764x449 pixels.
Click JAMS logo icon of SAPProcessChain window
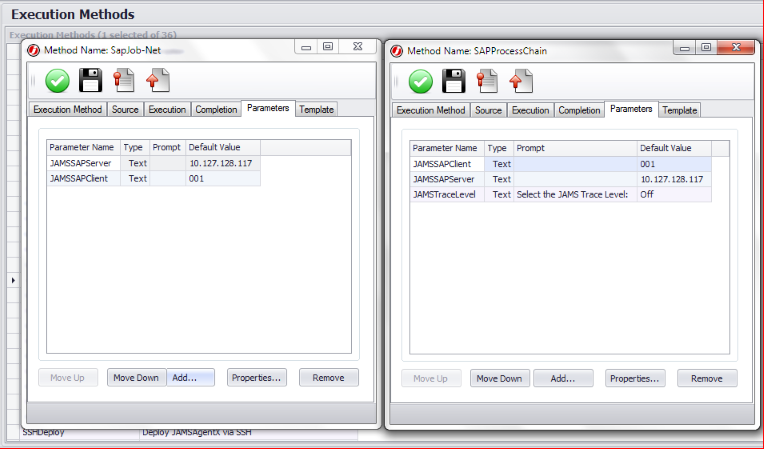(x=397, y=51)
